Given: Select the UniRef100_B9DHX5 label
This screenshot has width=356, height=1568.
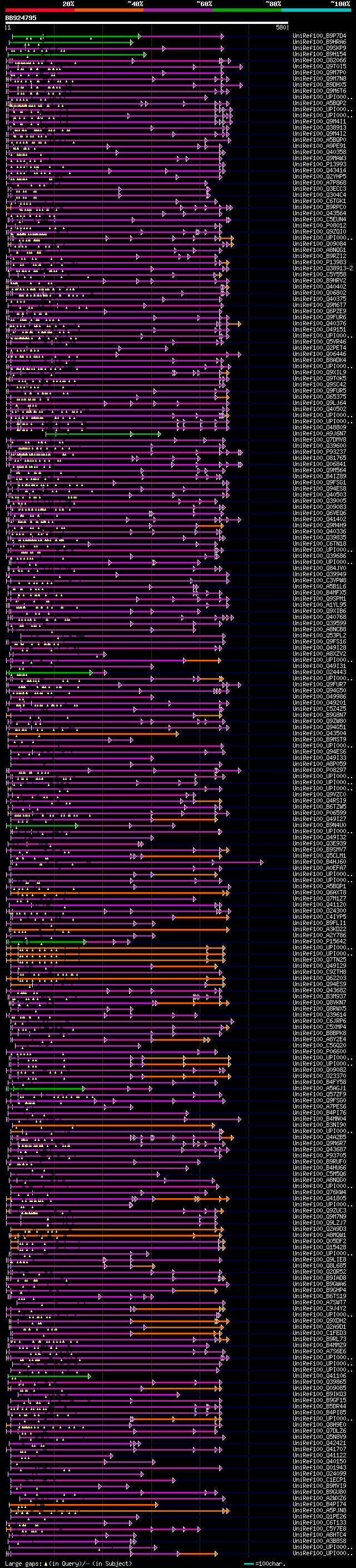Looking at the screenshot, I should tap(319, 85).
